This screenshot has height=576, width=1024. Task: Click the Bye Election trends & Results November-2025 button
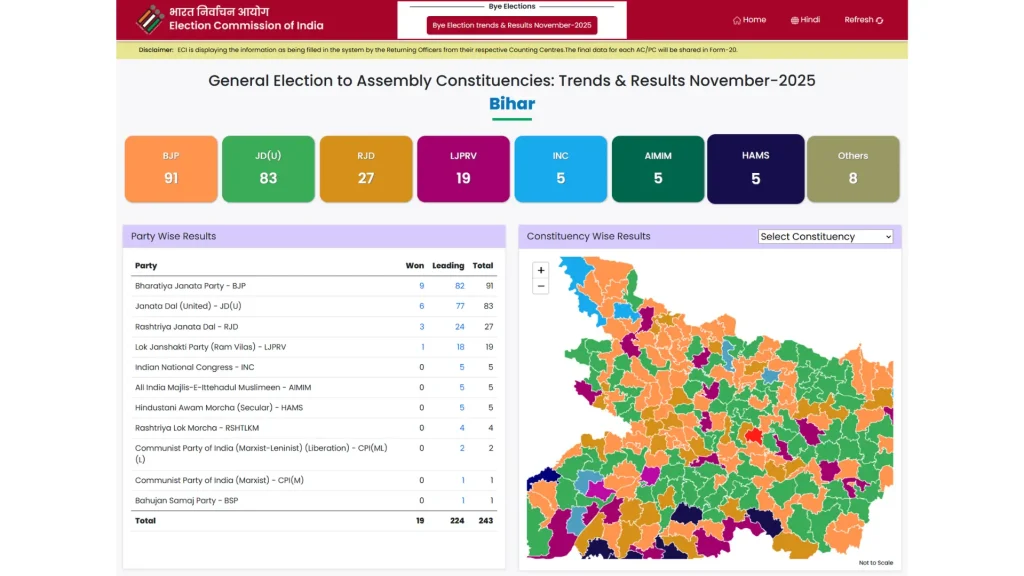pyautogui.click(x=512, y=25)
